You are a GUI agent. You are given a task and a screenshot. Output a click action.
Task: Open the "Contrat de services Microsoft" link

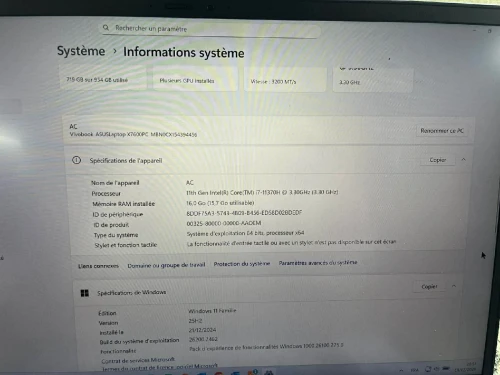[138, 360]
